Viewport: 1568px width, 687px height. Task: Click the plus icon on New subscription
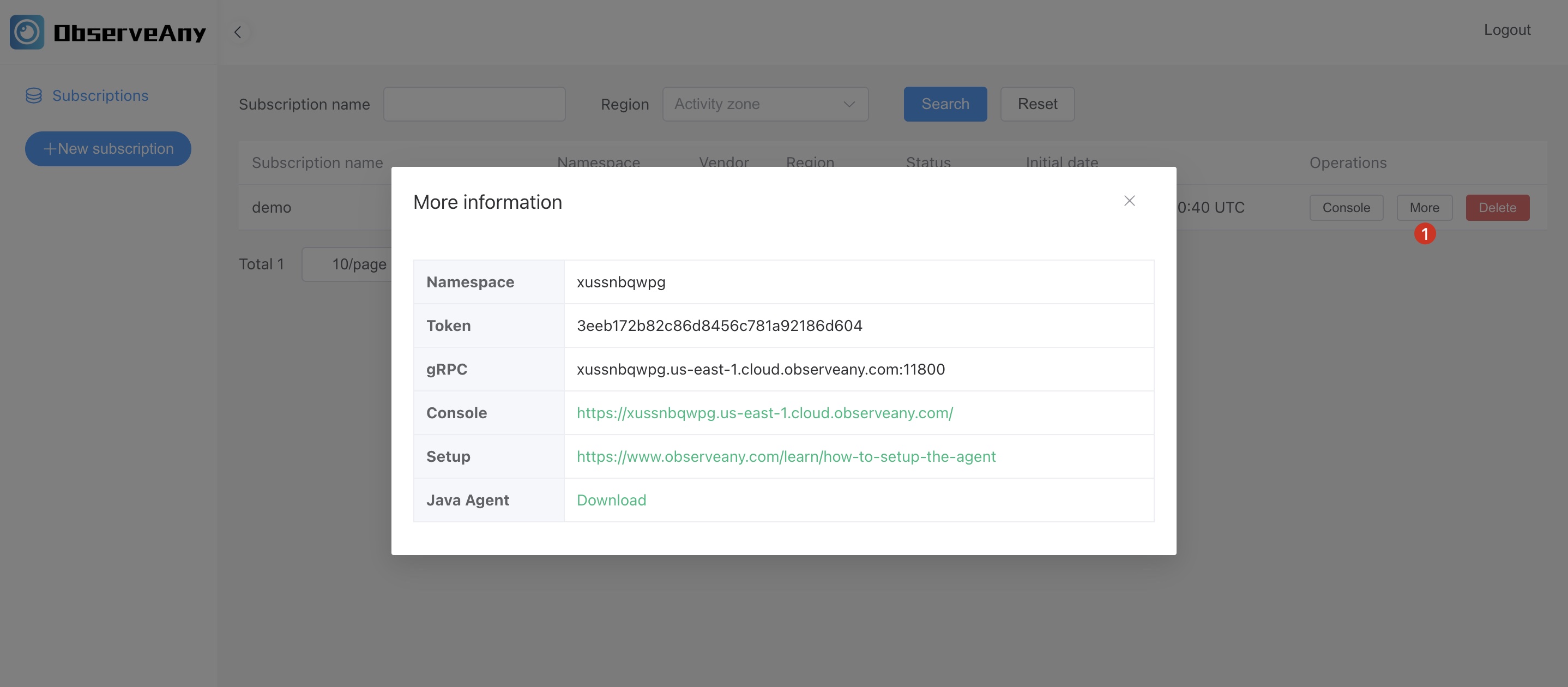point(50,148)
